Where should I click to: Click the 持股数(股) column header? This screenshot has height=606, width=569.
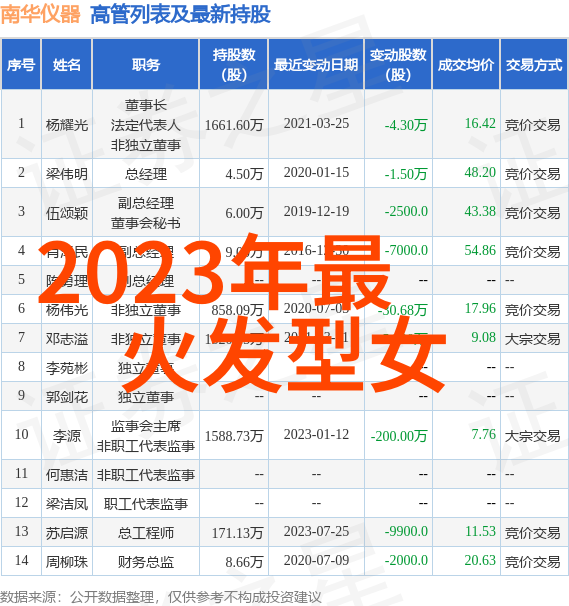(234, 65)
